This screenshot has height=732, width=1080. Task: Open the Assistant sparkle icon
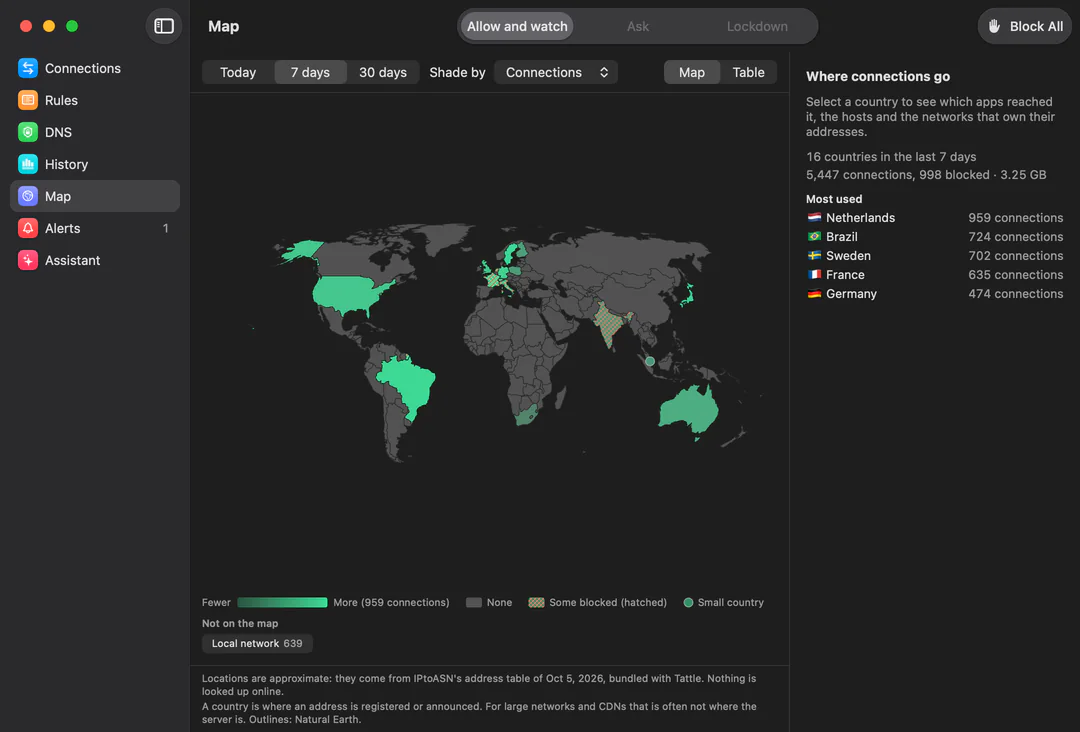28,260
